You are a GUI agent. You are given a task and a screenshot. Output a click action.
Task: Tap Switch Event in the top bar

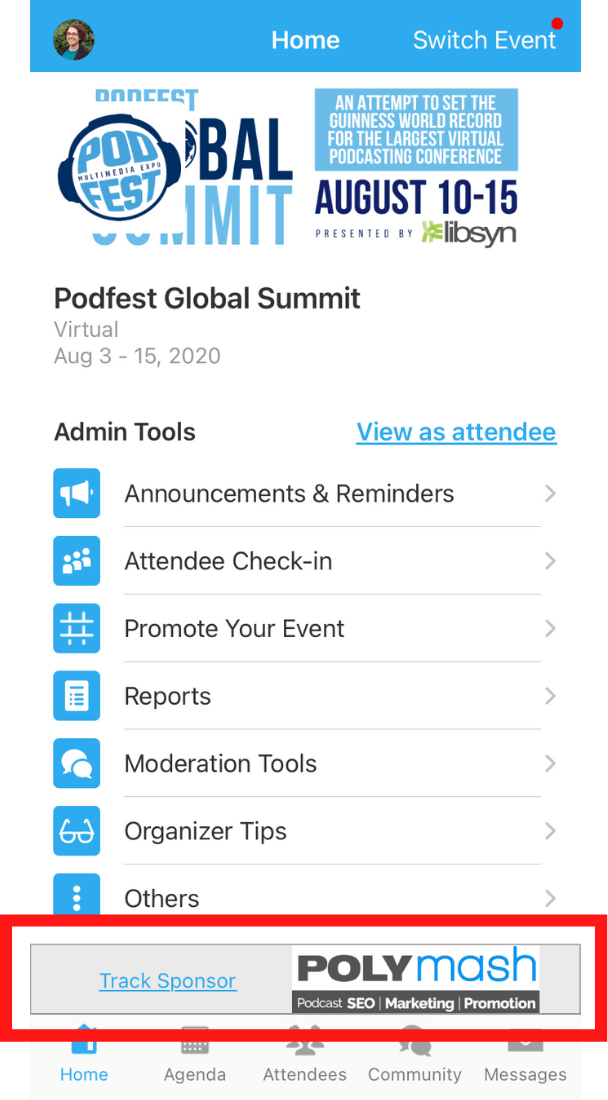tap(485, 40)
